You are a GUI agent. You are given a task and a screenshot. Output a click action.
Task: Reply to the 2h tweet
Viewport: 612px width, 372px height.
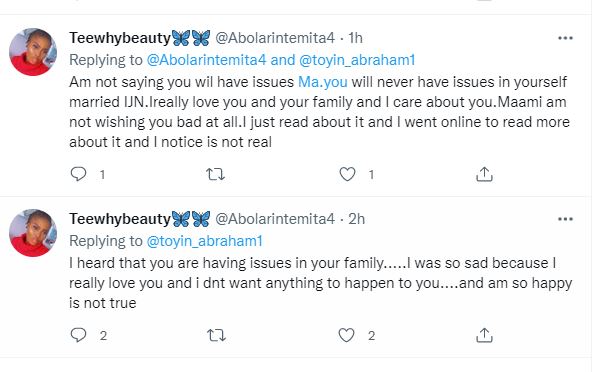78,335
